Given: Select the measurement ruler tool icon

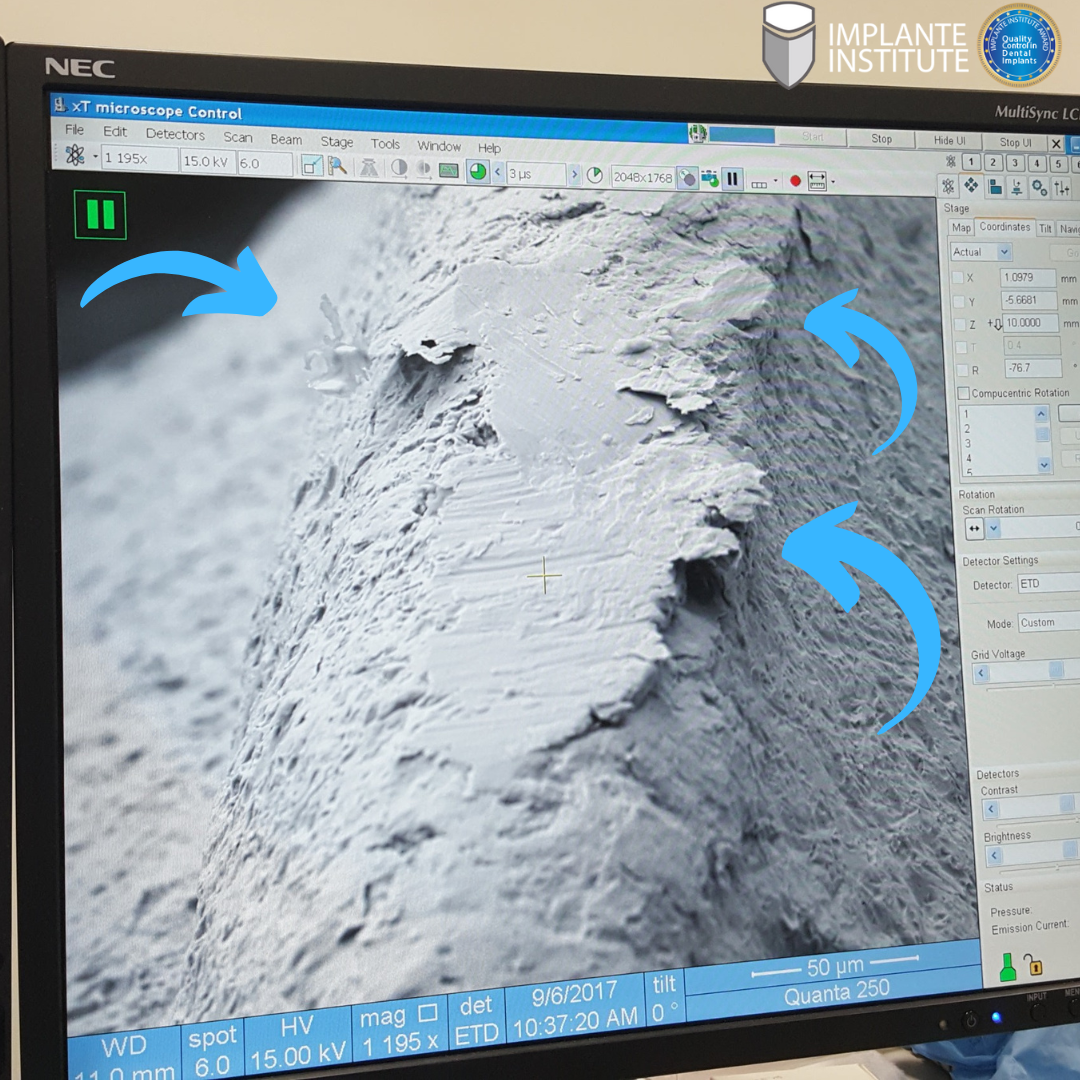Looking at the screenshot, I should click(x=819, y=181).
